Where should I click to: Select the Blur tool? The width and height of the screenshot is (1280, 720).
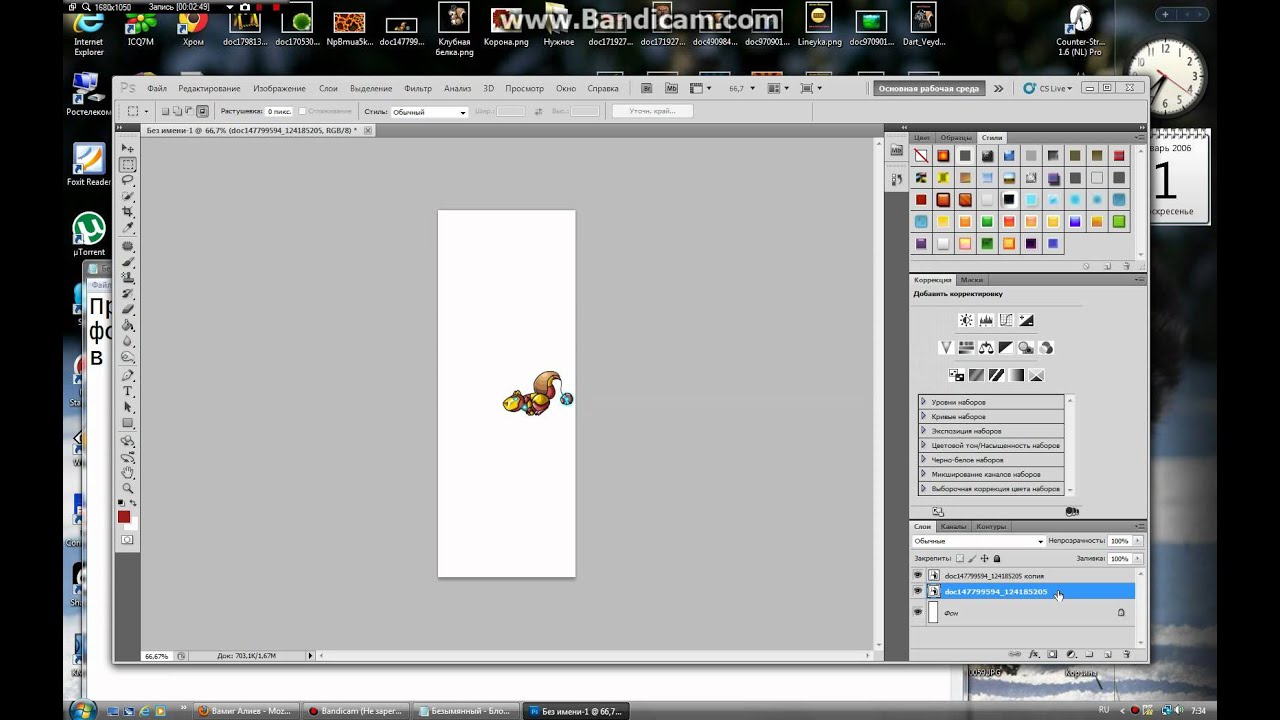(x=128, y=343)
